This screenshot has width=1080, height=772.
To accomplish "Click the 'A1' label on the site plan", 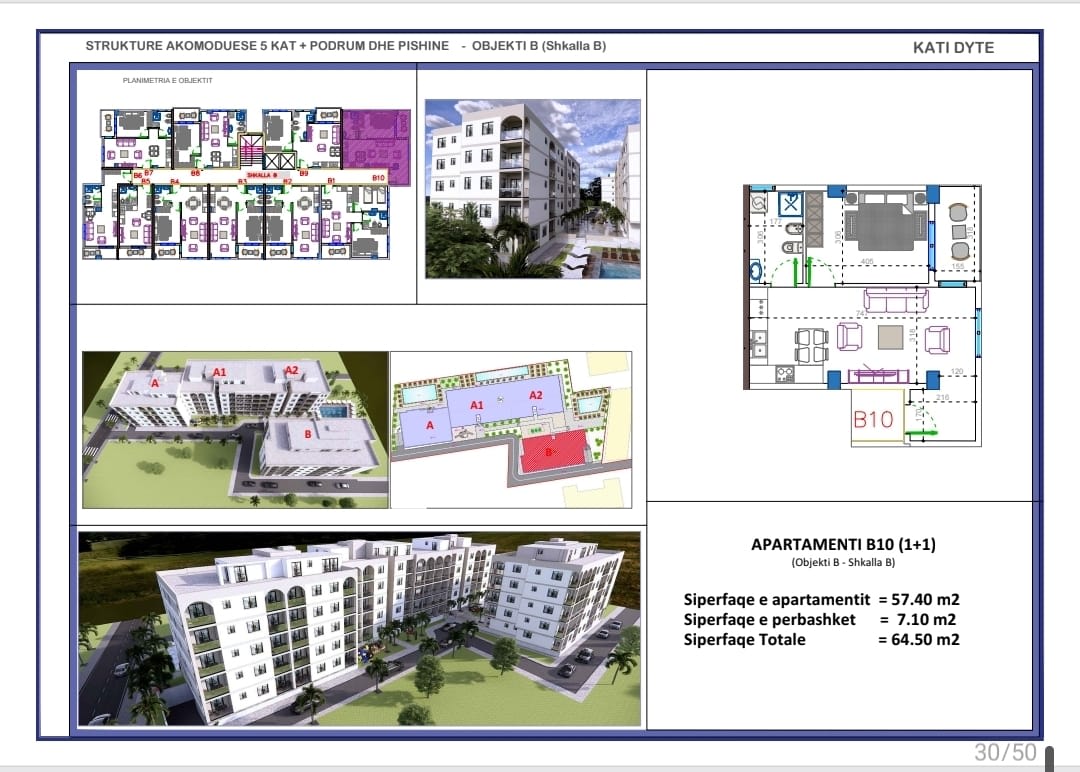I will point(477,405).
